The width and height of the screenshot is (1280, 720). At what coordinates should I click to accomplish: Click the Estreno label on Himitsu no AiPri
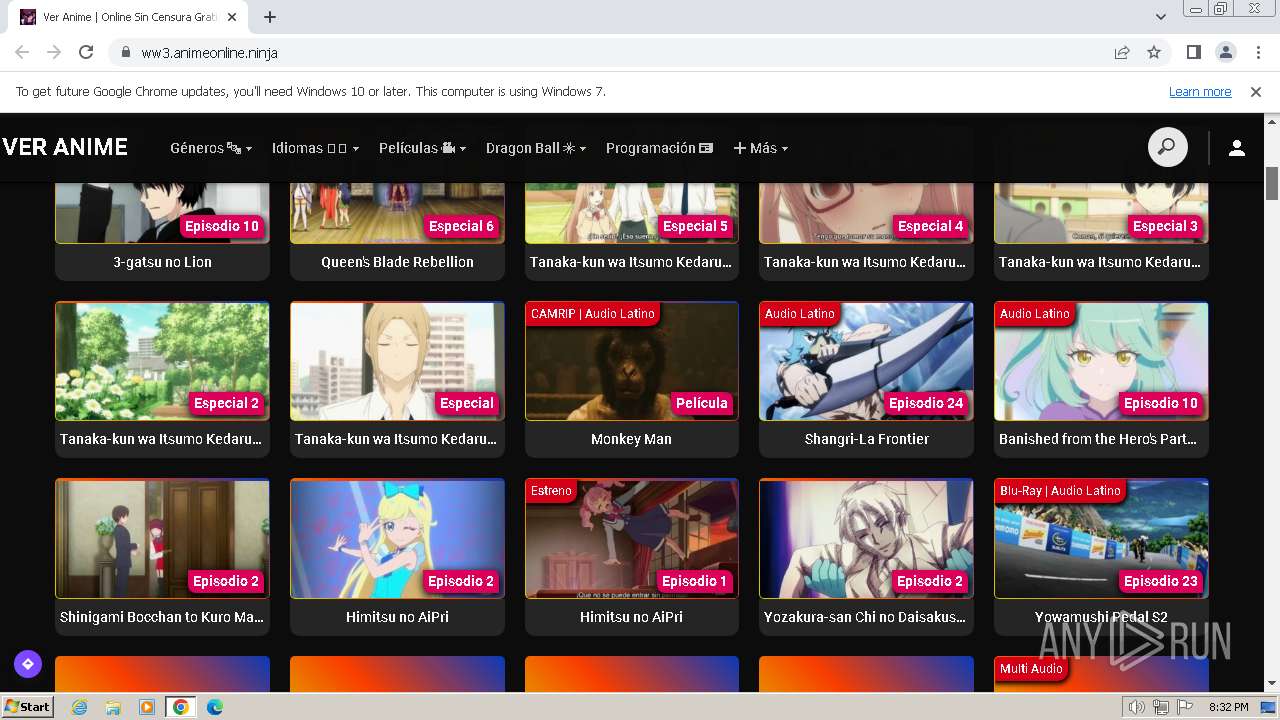point(552,491)
